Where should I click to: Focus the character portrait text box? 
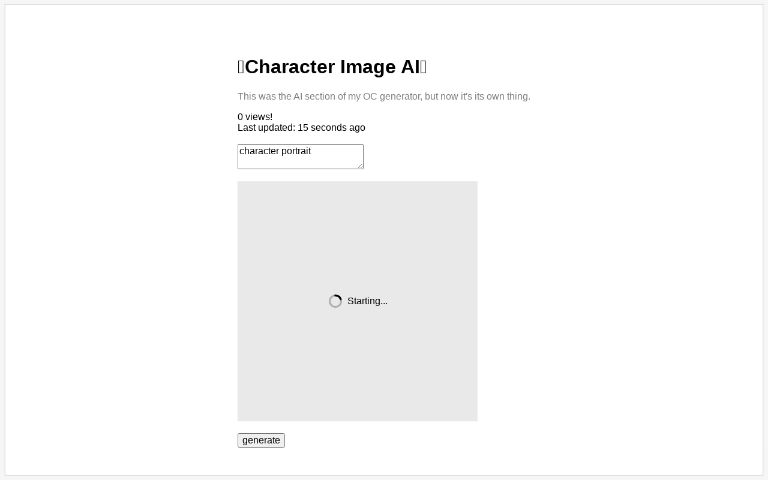299,157
